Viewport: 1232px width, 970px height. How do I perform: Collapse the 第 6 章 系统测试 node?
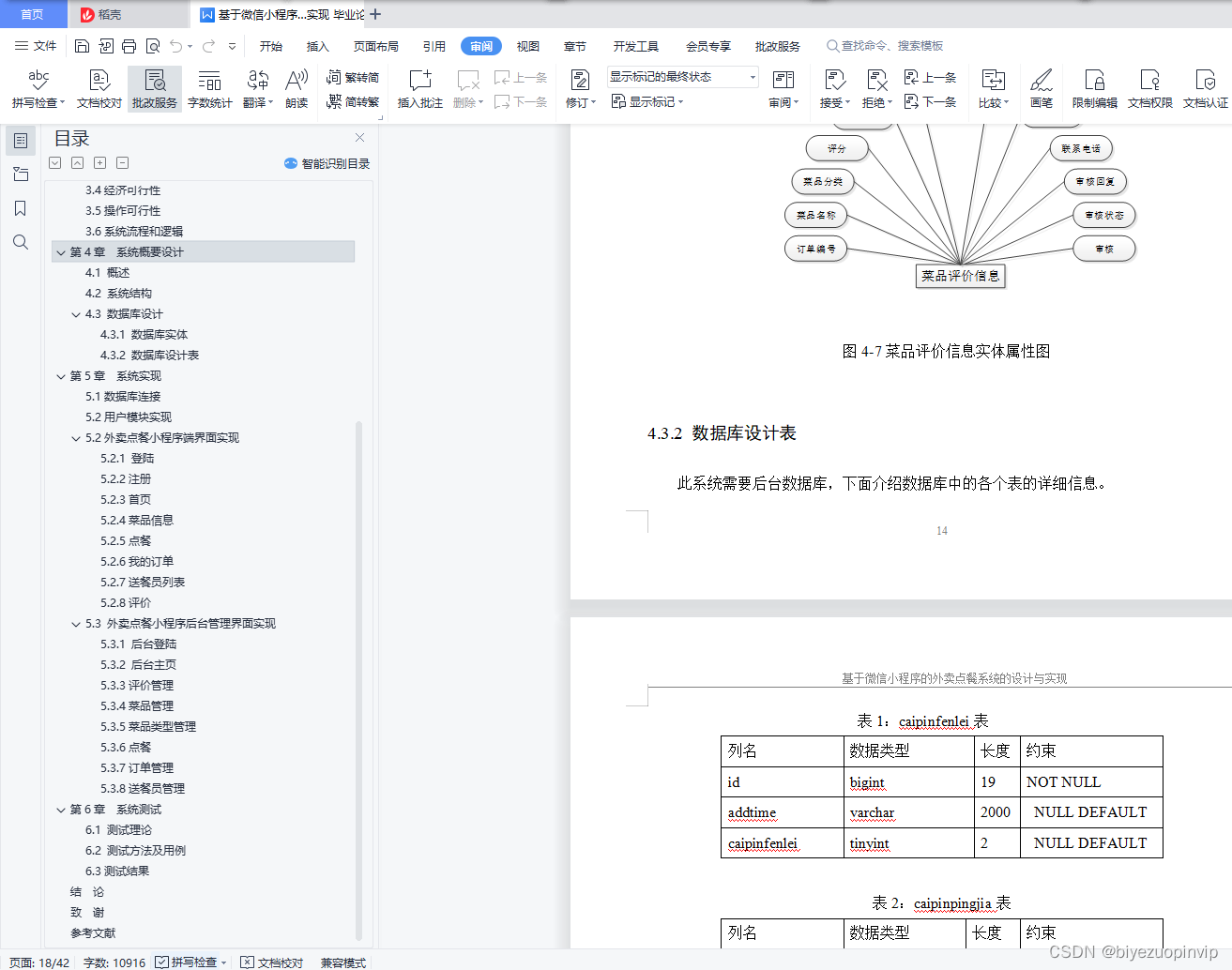tap(61, 810)
